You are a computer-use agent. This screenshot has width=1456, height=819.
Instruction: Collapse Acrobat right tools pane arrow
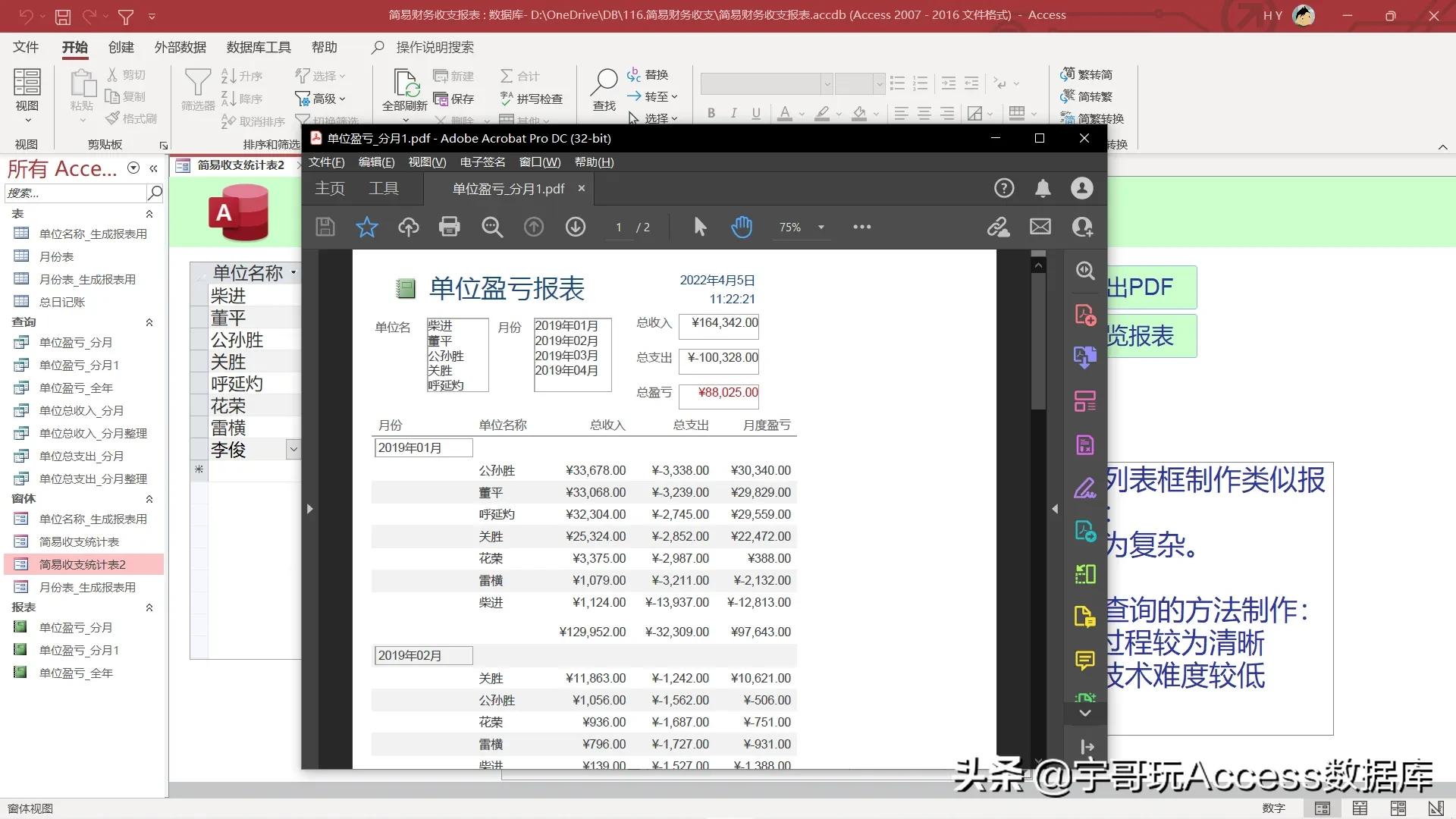pos(1055,509)
